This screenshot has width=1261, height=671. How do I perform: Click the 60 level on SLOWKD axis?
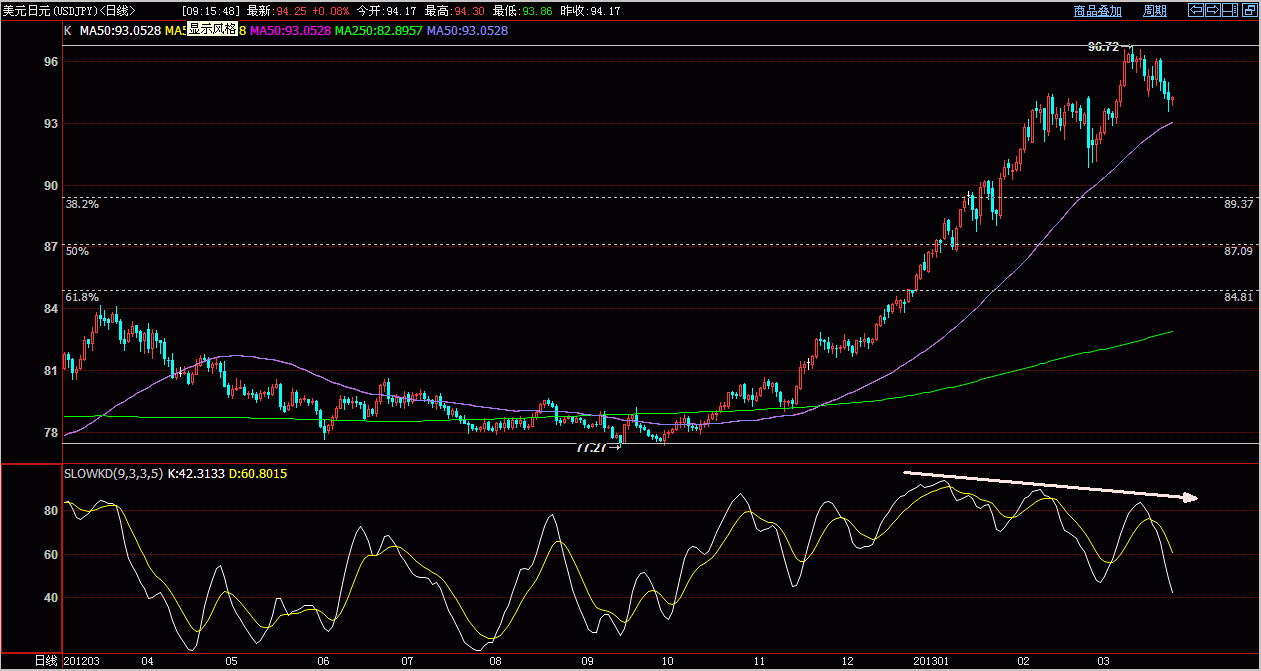click(x=52, y=555)
